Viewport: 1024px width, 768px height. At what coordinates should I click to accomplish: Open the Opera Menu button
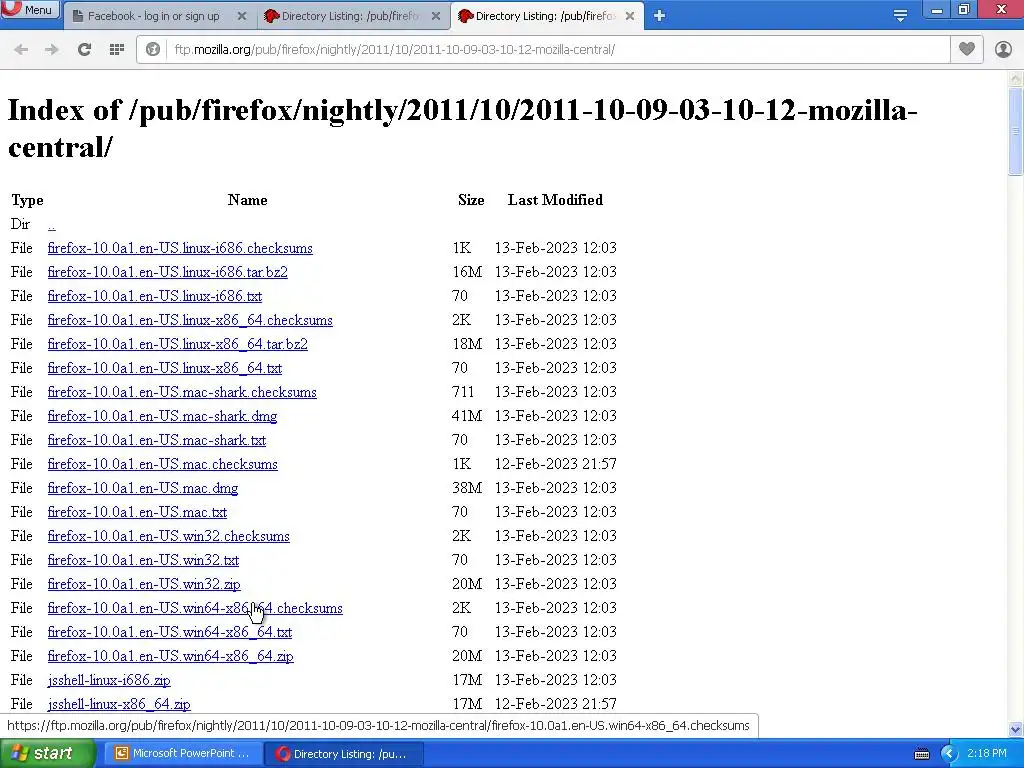[x=30, y=9]
